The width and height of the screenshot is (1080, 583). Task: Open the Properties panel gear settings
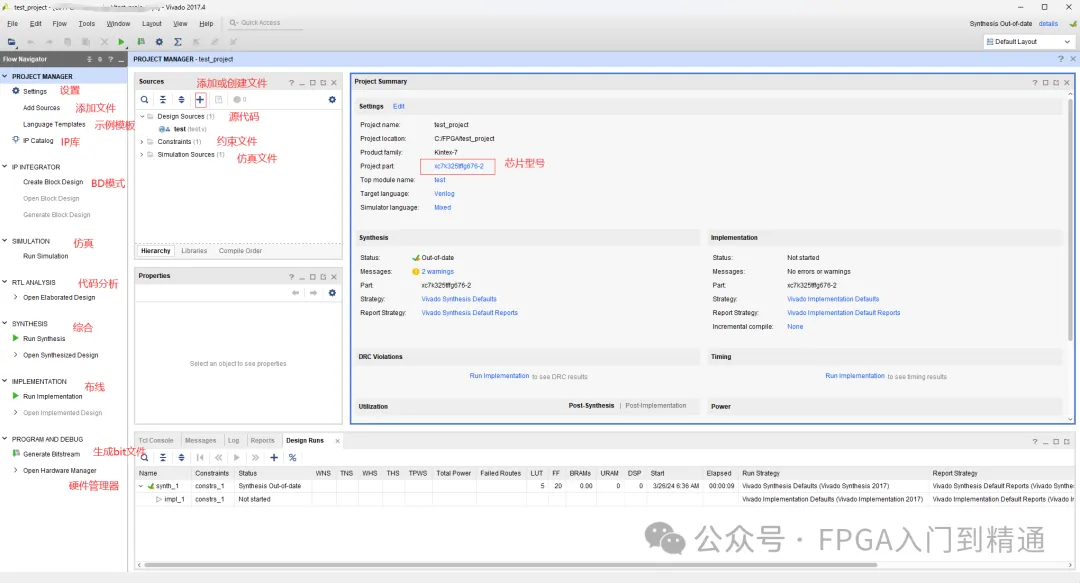(332, 293)
